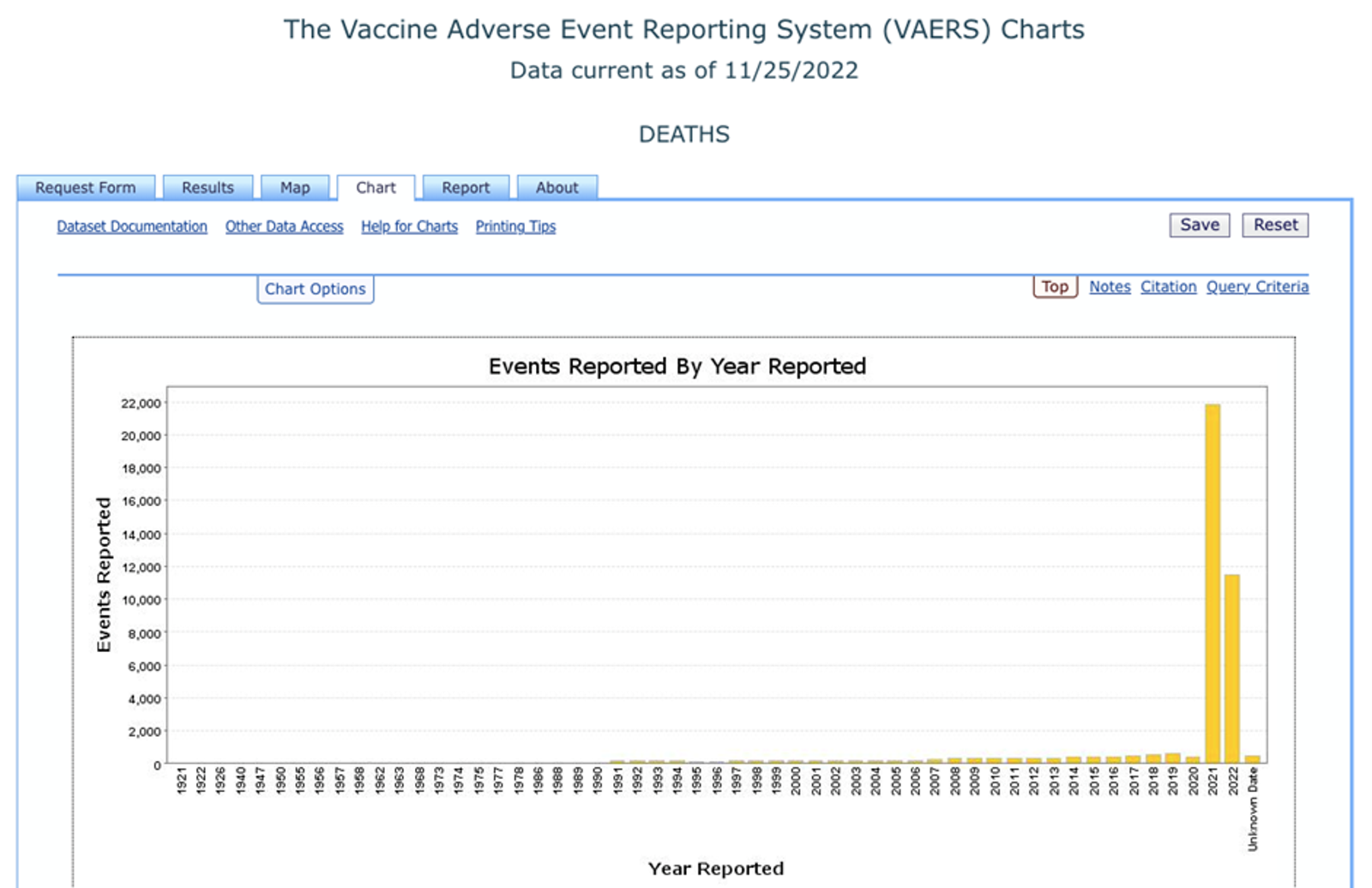Click the 2019 bar in chart
The image size is (1372, 888).
tap(1172, 758)
